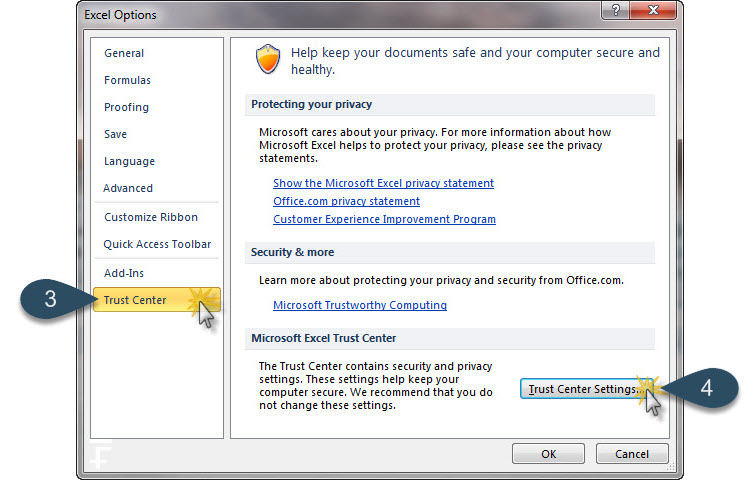755x480 pixels.
Task: Select the Language category
Action: pyautogui.click(x=129, y=161)
